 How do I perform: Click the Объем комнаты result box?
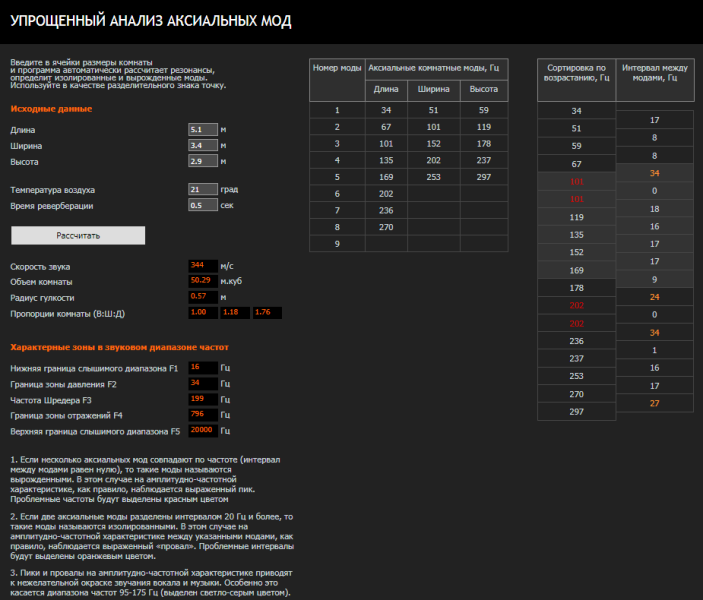[x=202, y=281]
